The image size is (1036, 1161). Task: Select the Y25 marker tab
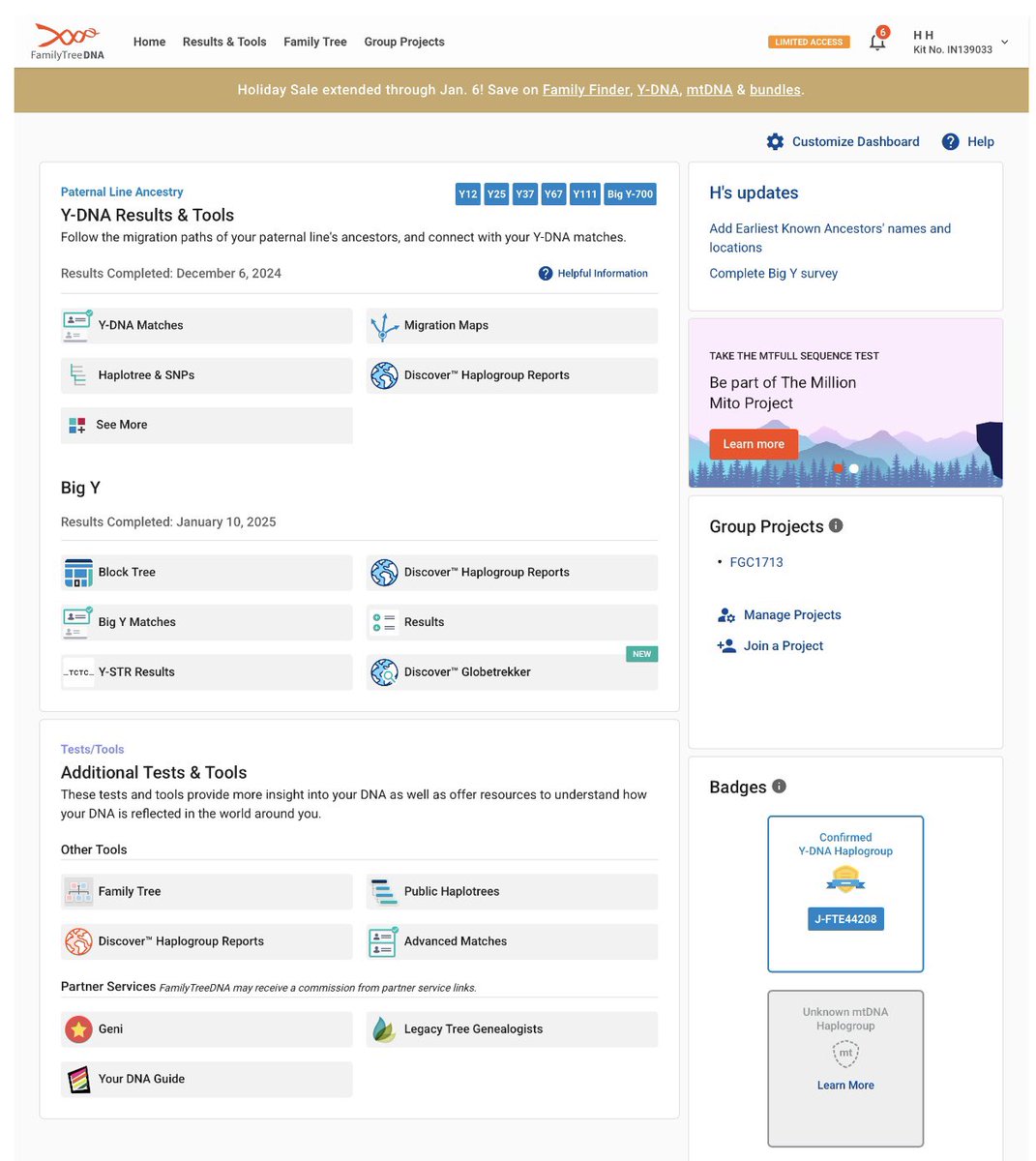496,193
